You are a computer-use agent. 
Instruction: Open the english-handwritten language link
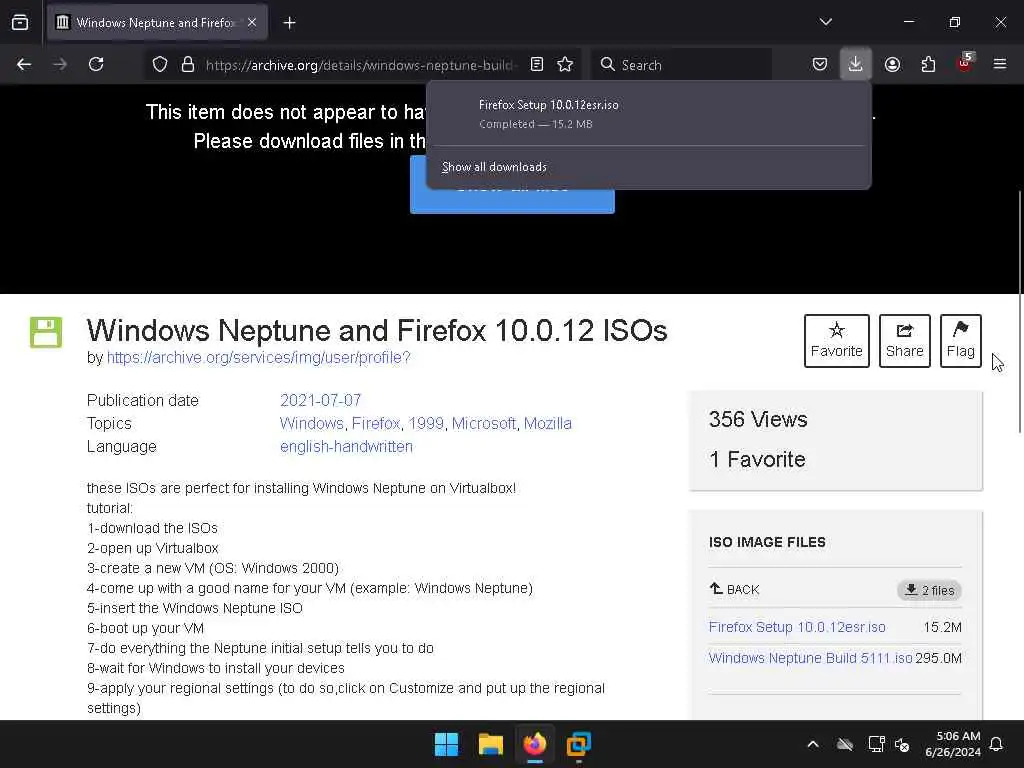[346, 447]
